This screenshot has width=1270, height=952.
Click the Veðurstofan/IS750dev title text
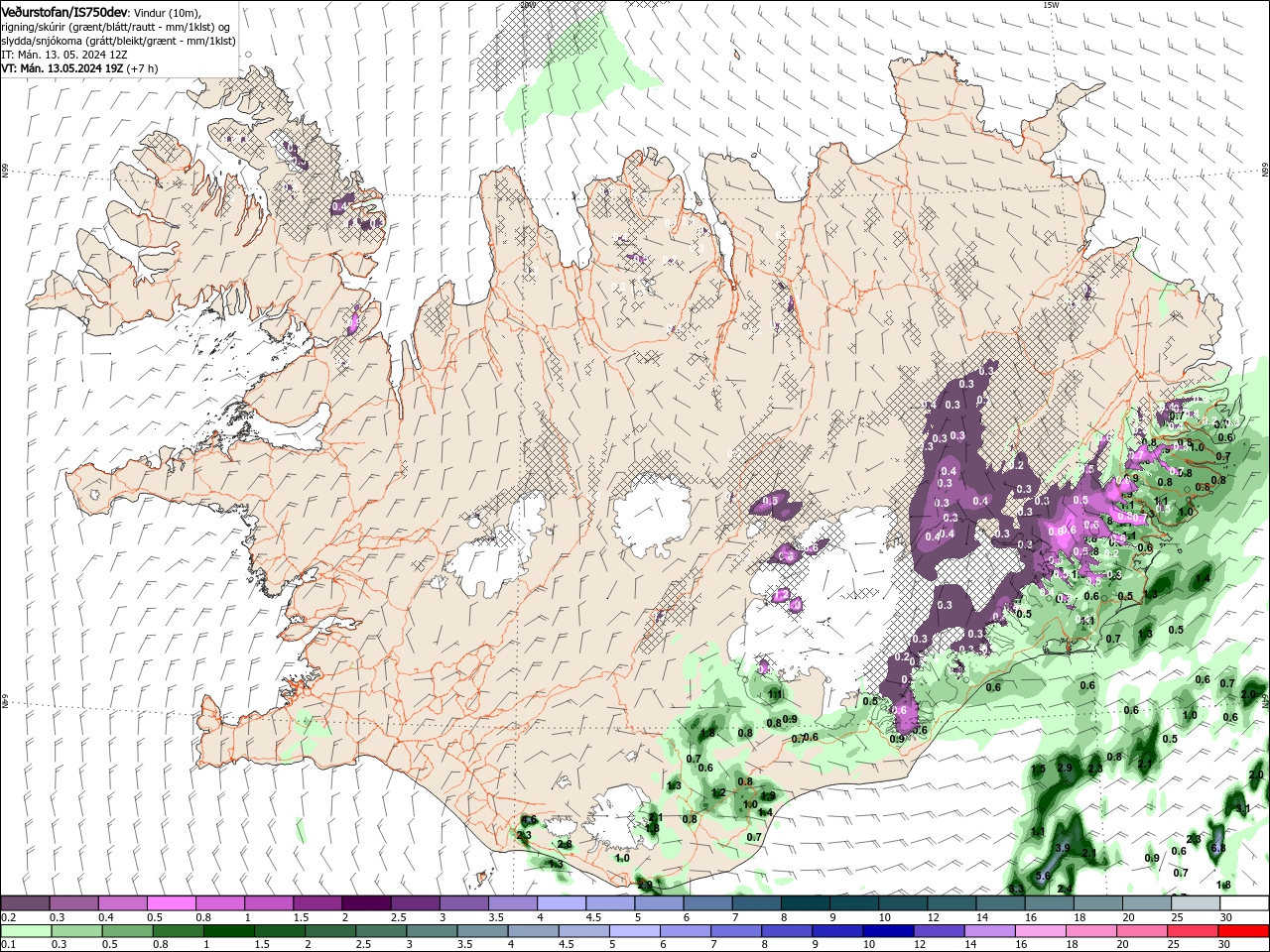pyautogui.click(x=64, y=11)
